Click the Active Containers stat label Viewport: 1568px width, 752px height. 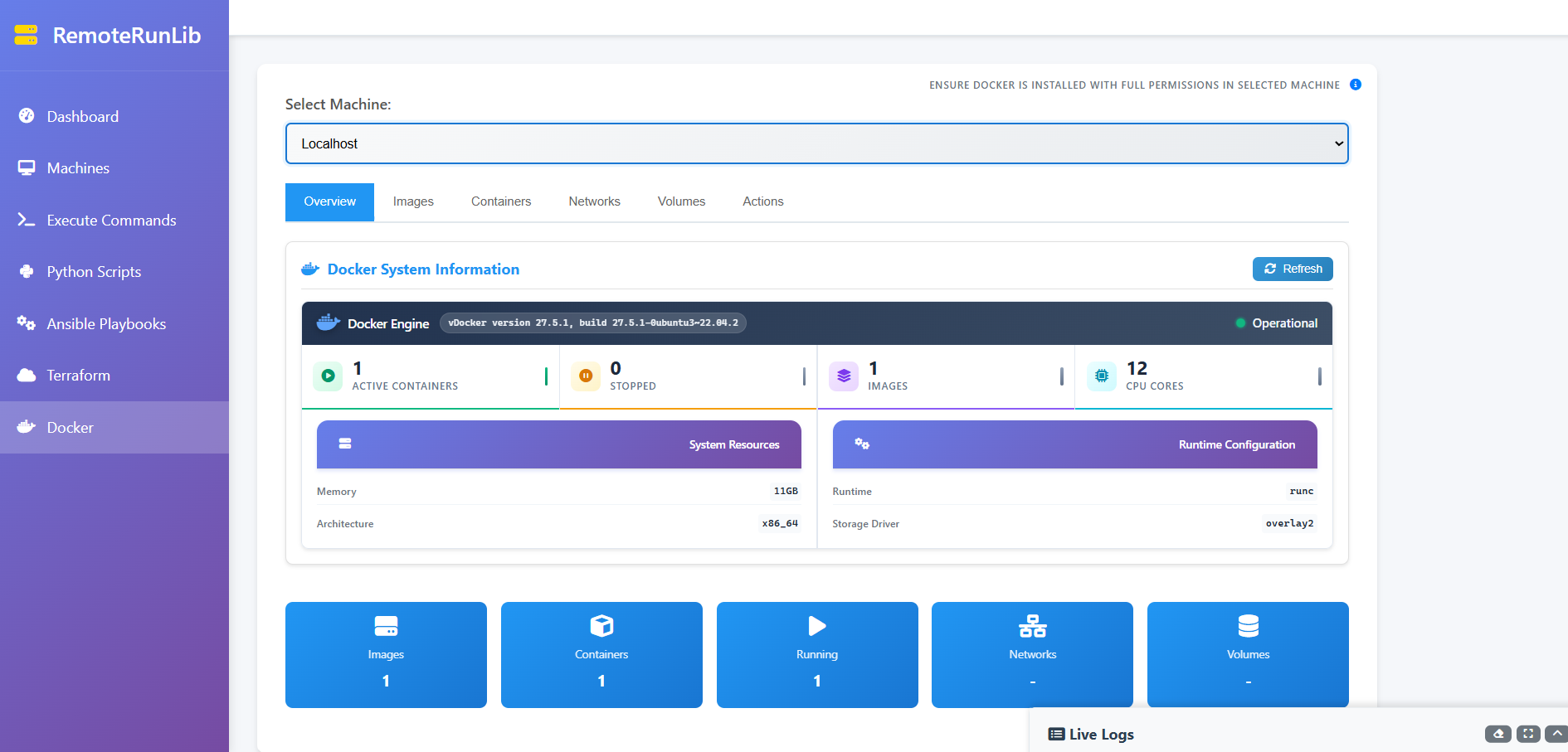pos(405,386)
